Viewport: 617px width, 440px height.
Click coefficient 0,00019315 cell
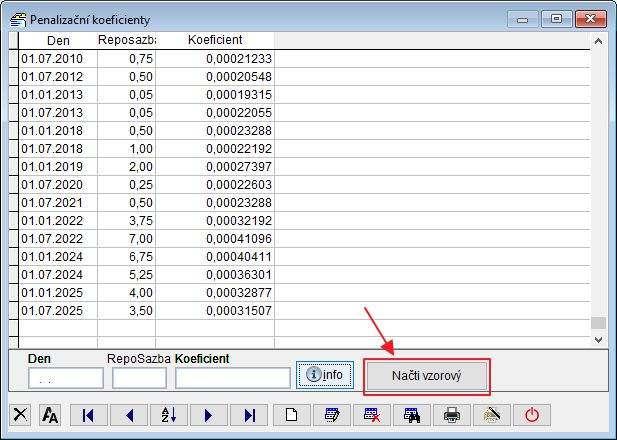pos(215,95)
